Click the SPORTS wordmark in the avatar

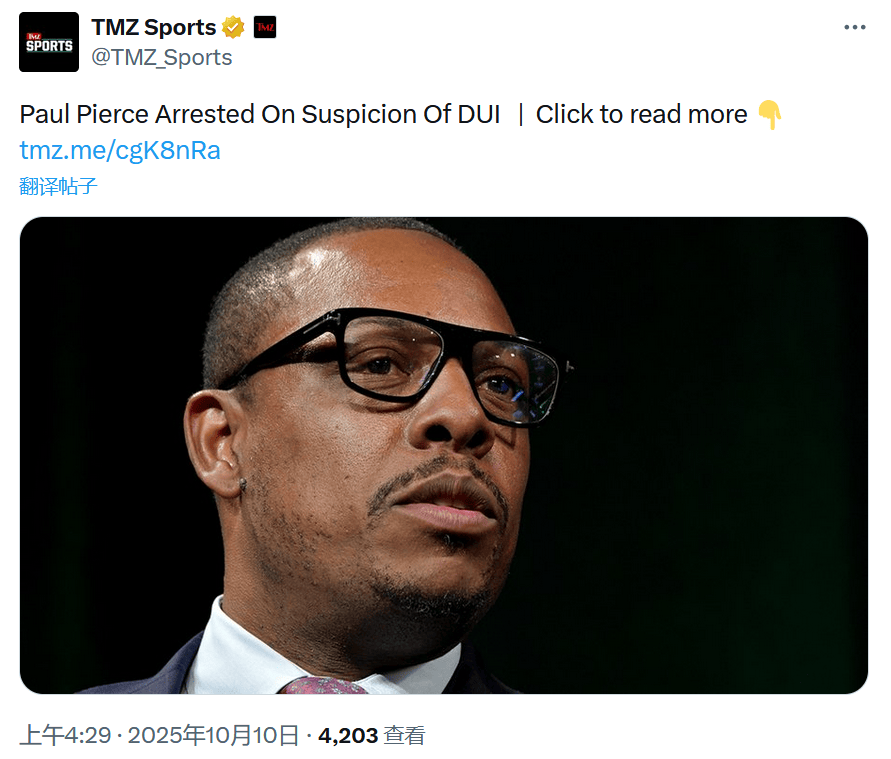(49, 46)
